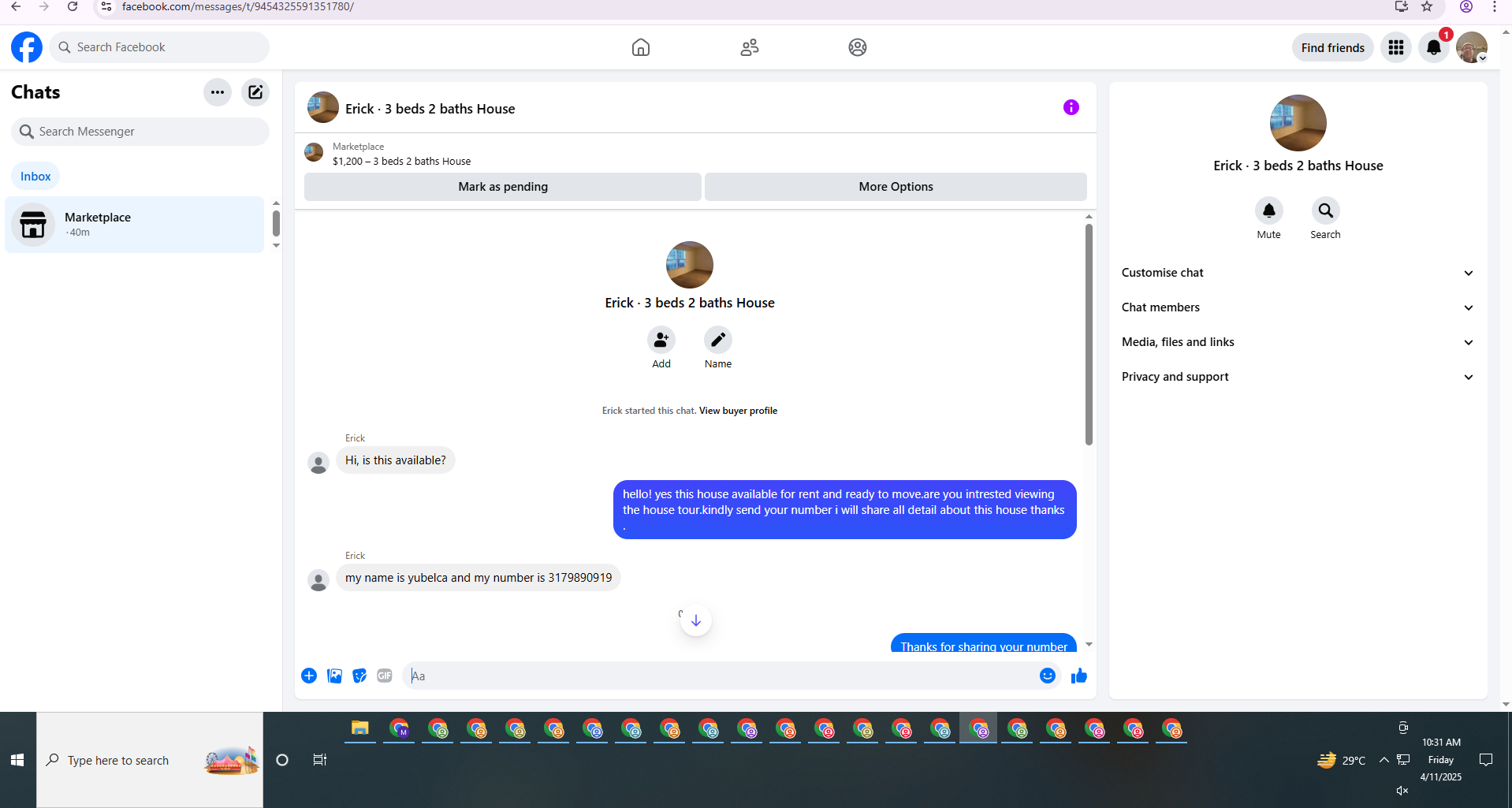The height and width of the screenshot is (808, 1512).
Task: Open the $1,200 – 3 beds 2 baths listing
Action: point(401,162)
